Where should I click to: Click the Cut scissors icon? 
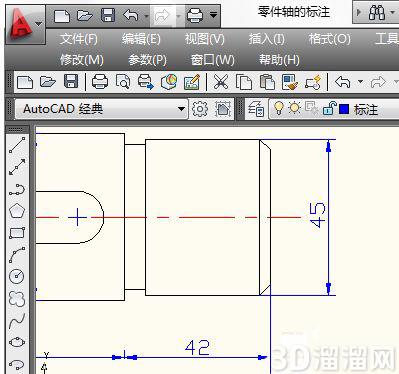click(221, 82)
